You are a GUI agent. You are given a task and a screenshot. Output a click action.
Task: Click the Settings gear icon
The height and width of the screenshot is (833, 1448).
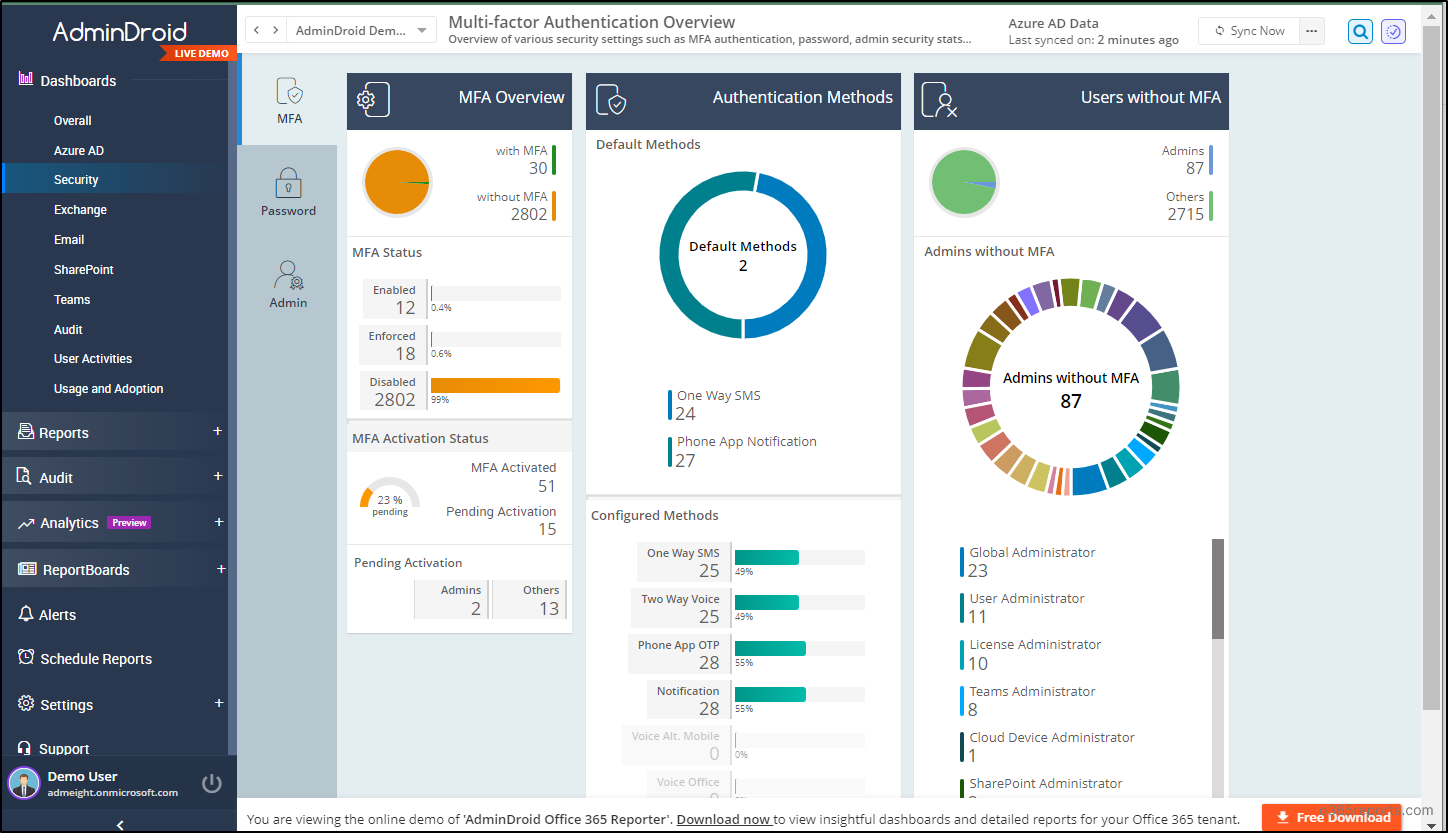pos(26,703)
